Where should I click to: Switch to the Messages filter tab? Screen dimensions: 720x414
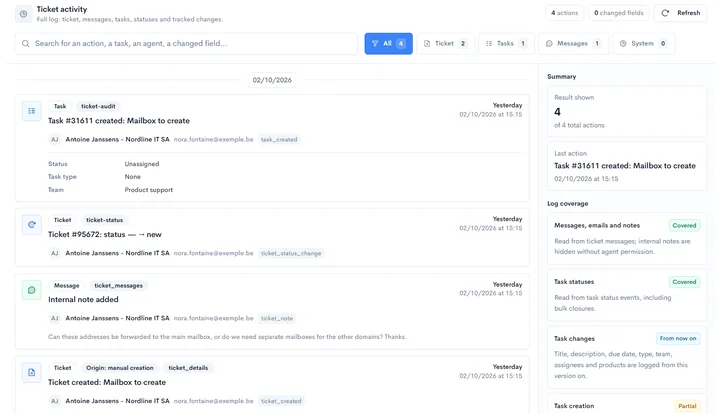573,44
